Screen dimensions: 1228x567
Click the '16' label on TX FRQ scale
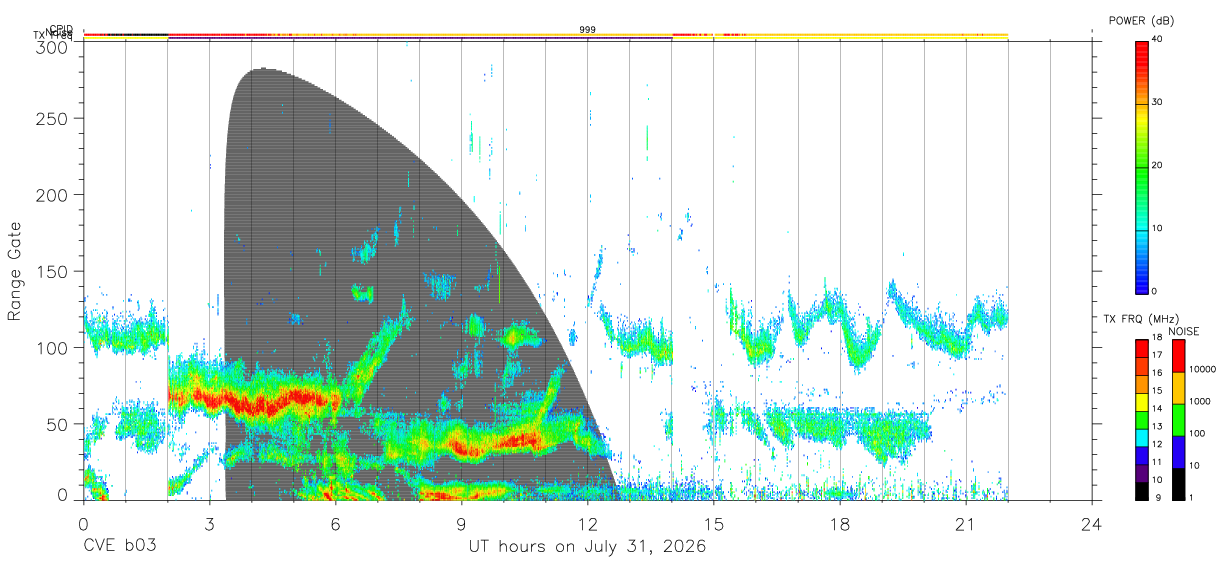(1158, 375)
